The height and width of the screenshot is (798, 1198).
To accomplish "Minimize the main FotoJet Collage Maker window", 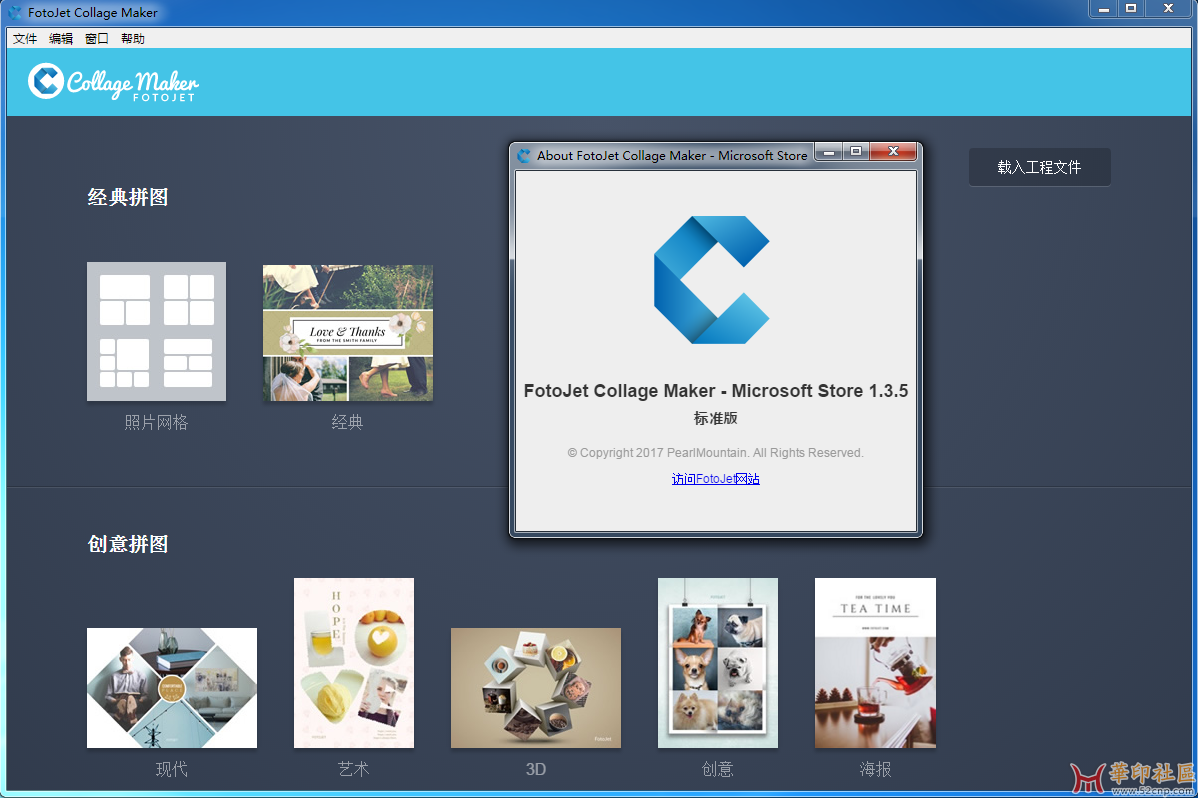I will click(x=1103, y=8).
